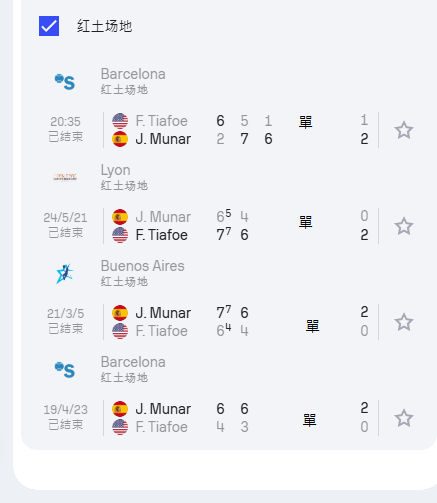Click the 單 label in the Lyon match
This screenshot has width=437, height=503.
click(x=305, y=222)
